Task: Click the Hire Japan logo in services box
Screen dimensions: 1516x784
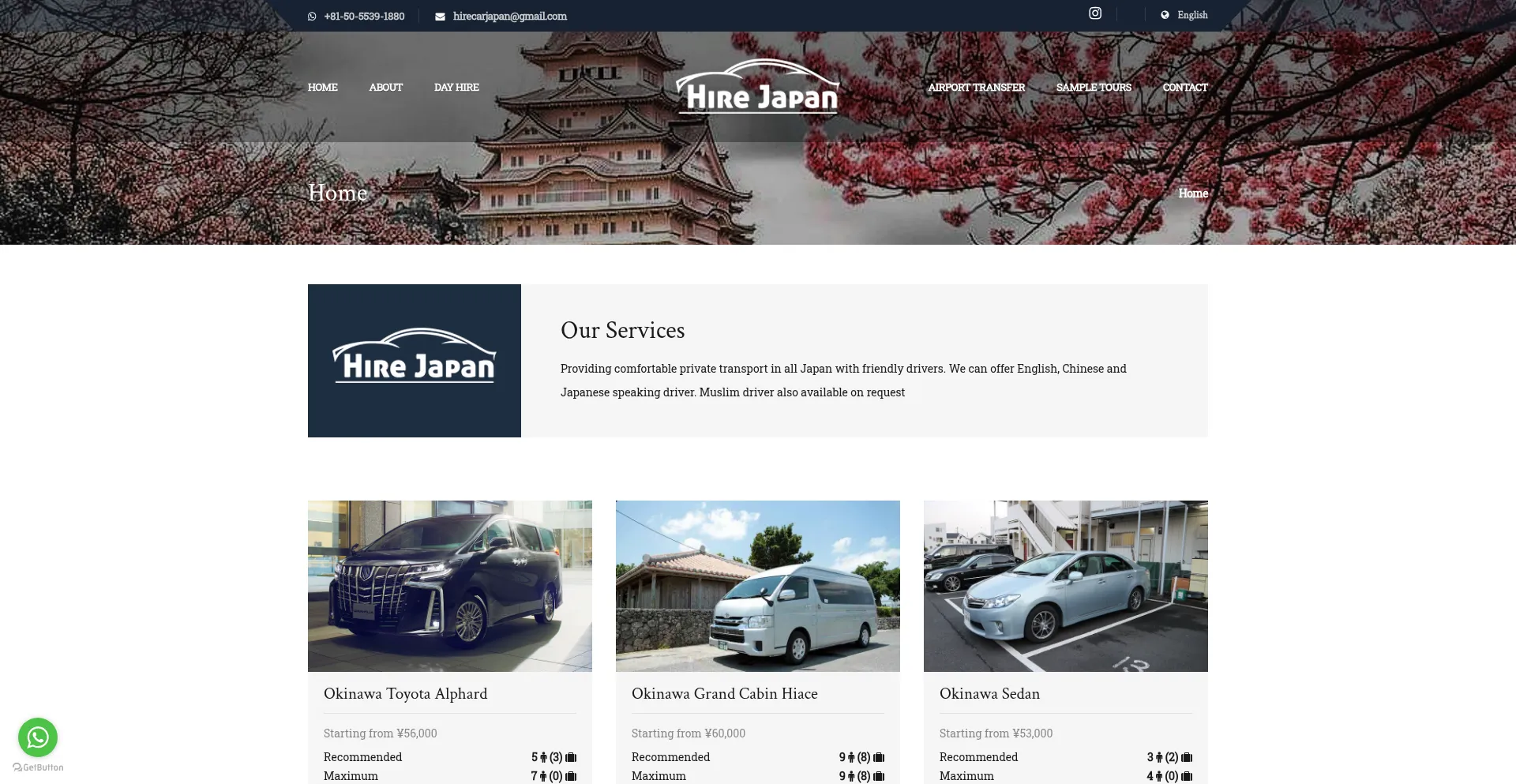Action: [415, 357]
